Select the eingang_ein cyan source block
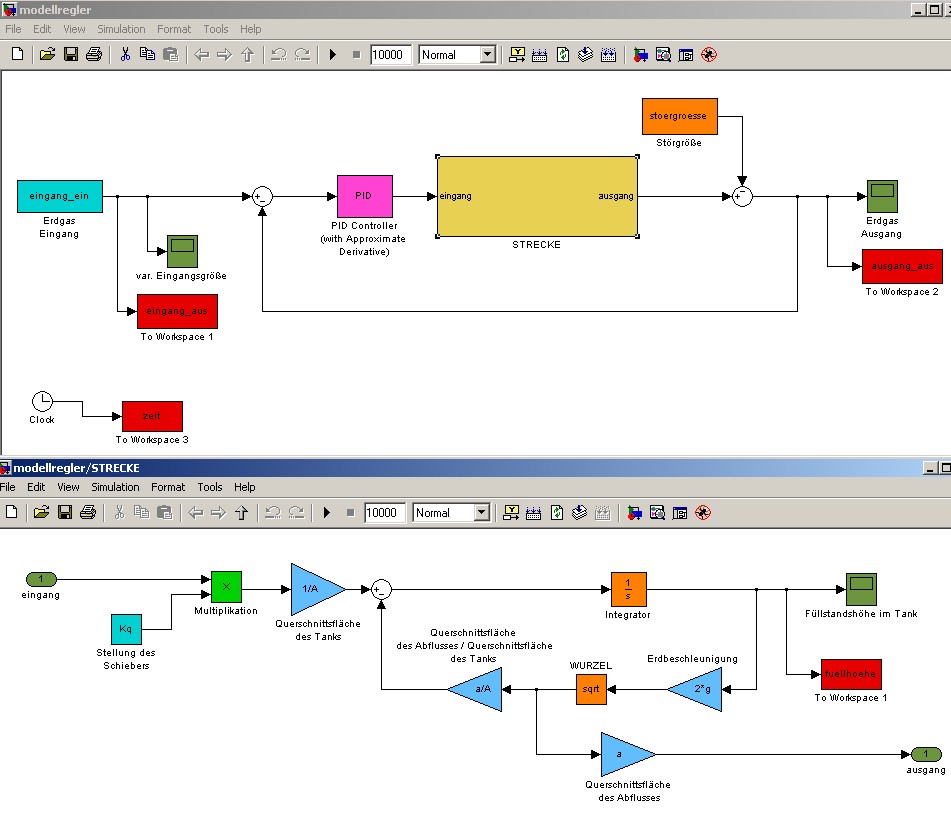Image resolution: width=951 pixels, height=832 pixels. (59, 196)
